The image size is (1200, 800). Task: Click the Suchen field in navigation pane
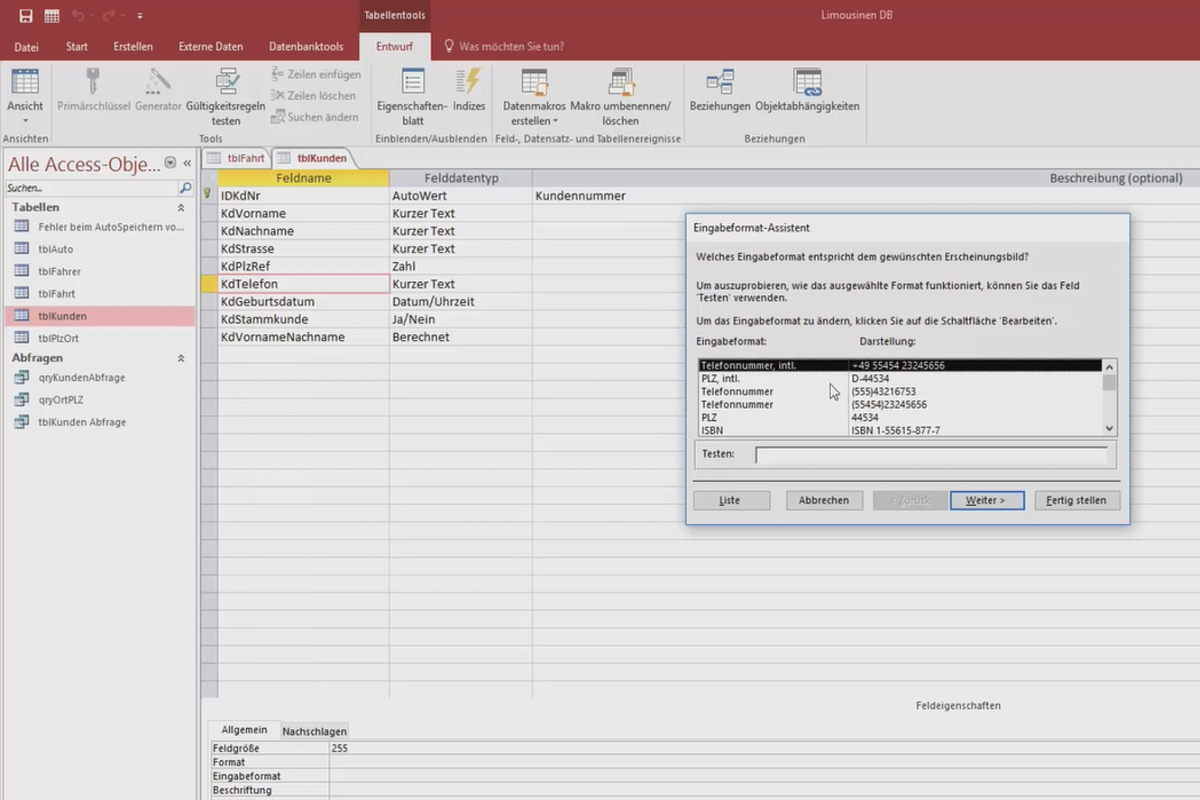point(91,188)
